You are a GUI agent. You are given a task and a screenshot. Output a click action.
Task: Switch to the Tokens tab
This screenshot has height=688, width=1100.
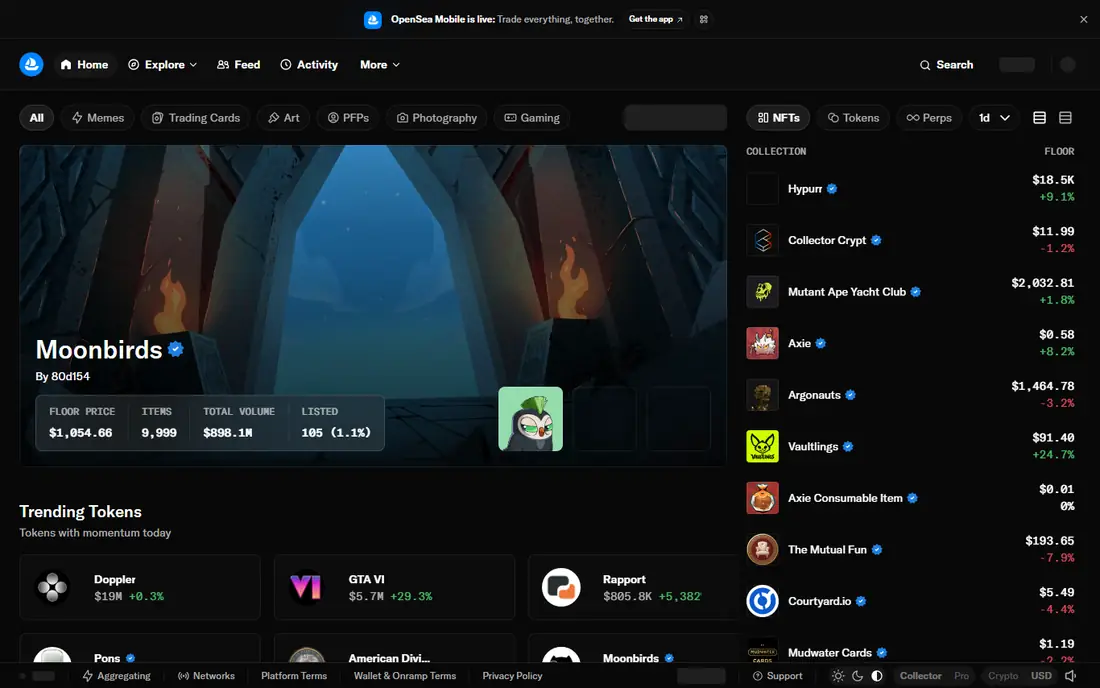(854, 118)
